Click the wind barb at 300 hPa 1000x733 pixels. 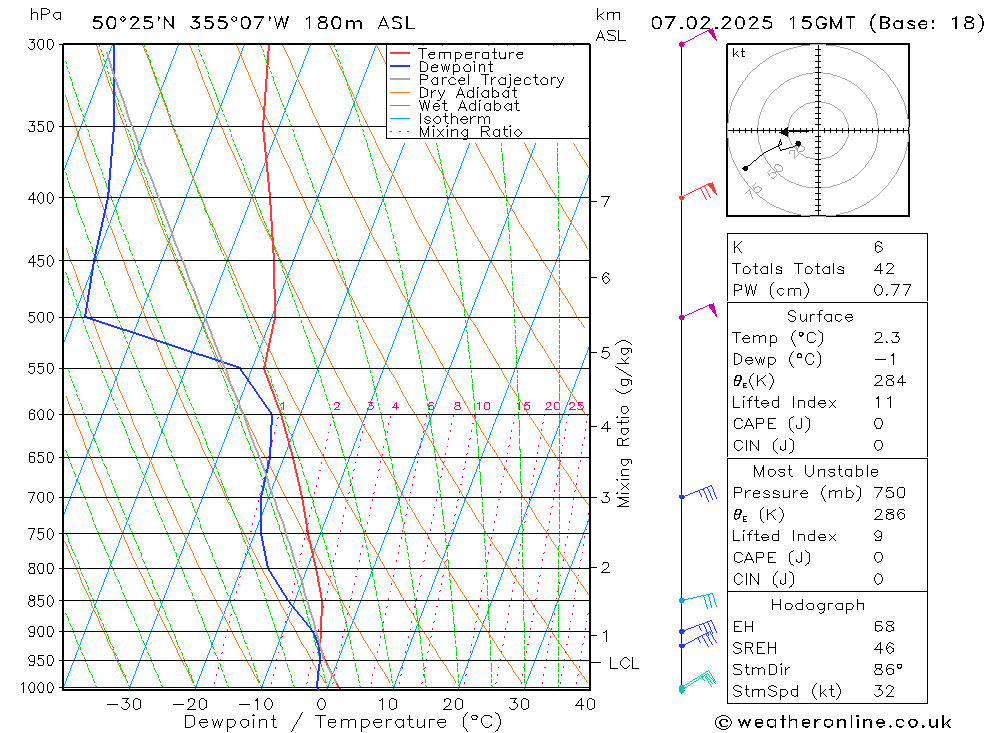(699, 36)
